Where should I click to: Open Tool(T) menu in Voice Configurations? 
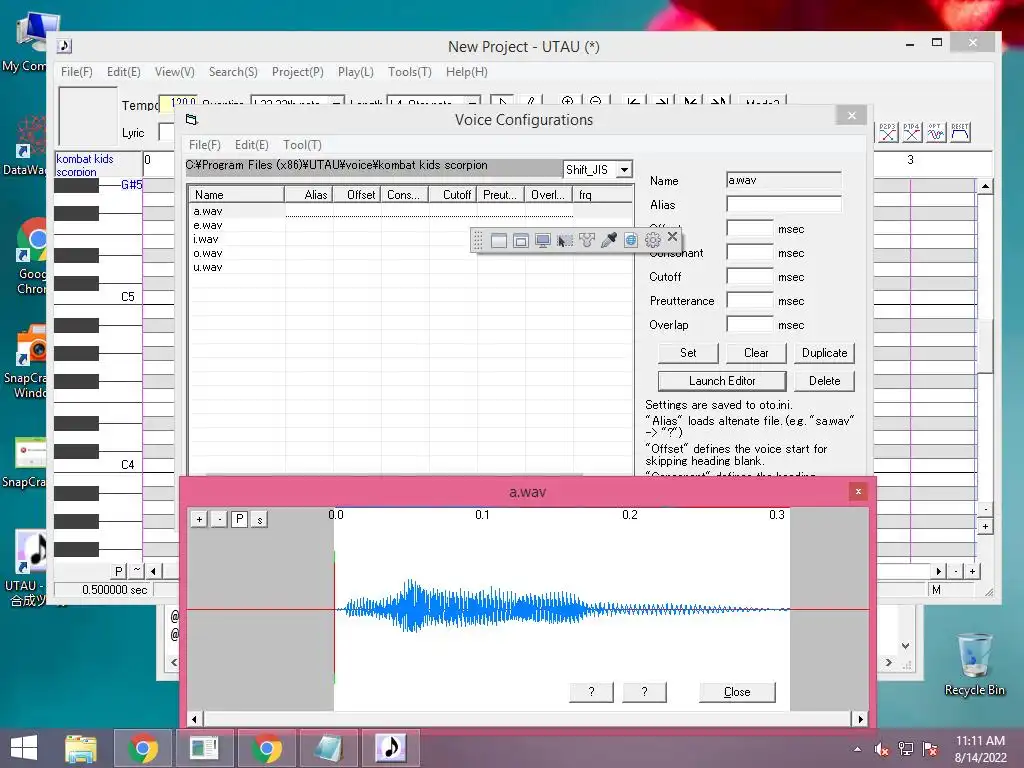click(302, 144)
